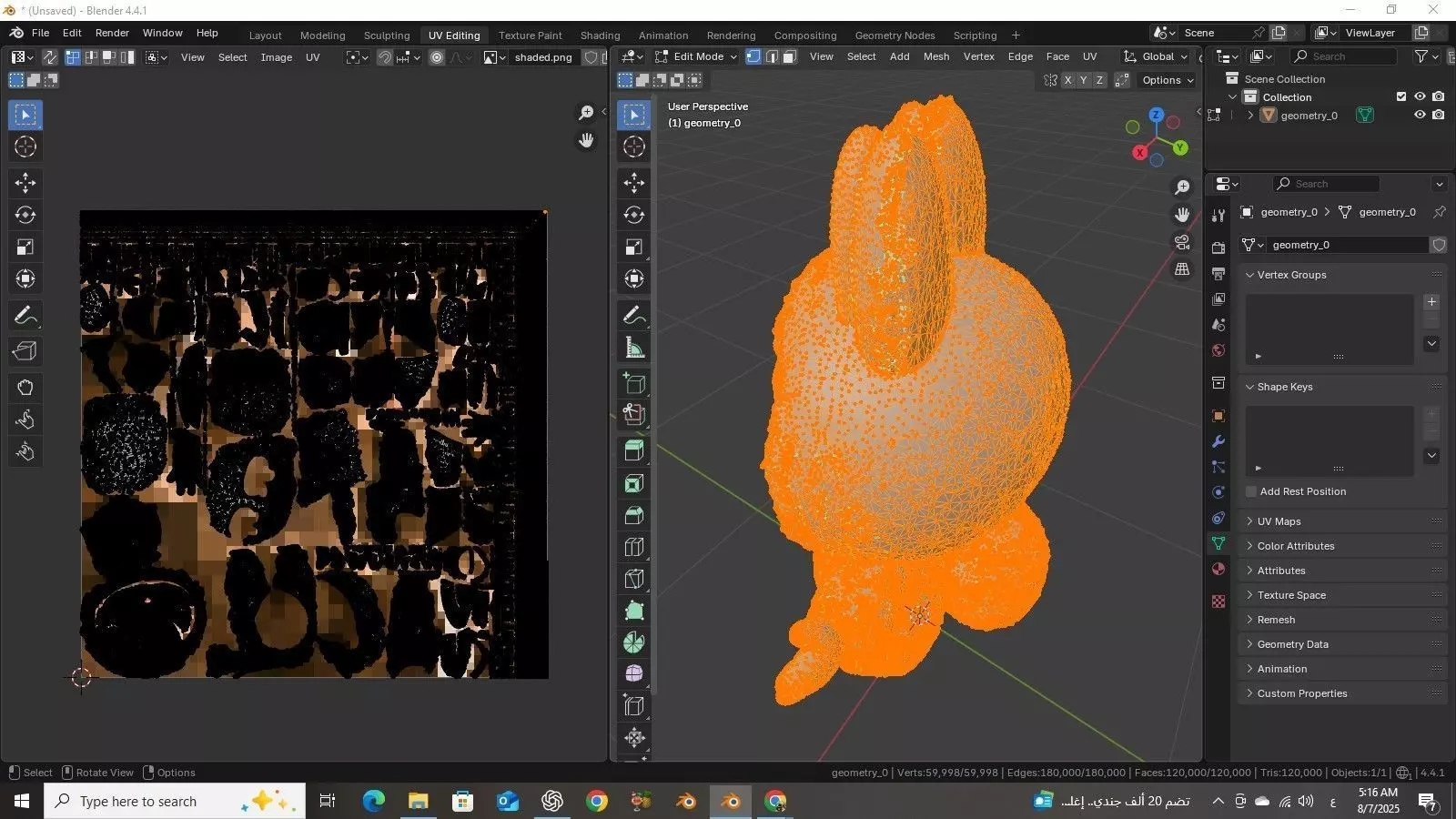
Task: Switch to the Sculpting workspace tab
Action: pos(387,35)
